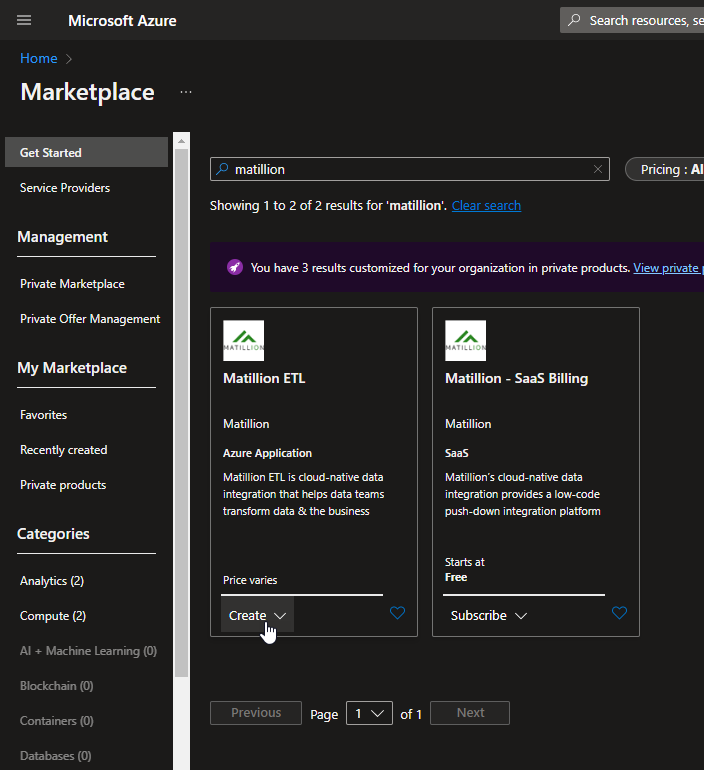Click the My Marketplace section heading
This screenshot has width=704, height=770.
[x=72, y=368]
